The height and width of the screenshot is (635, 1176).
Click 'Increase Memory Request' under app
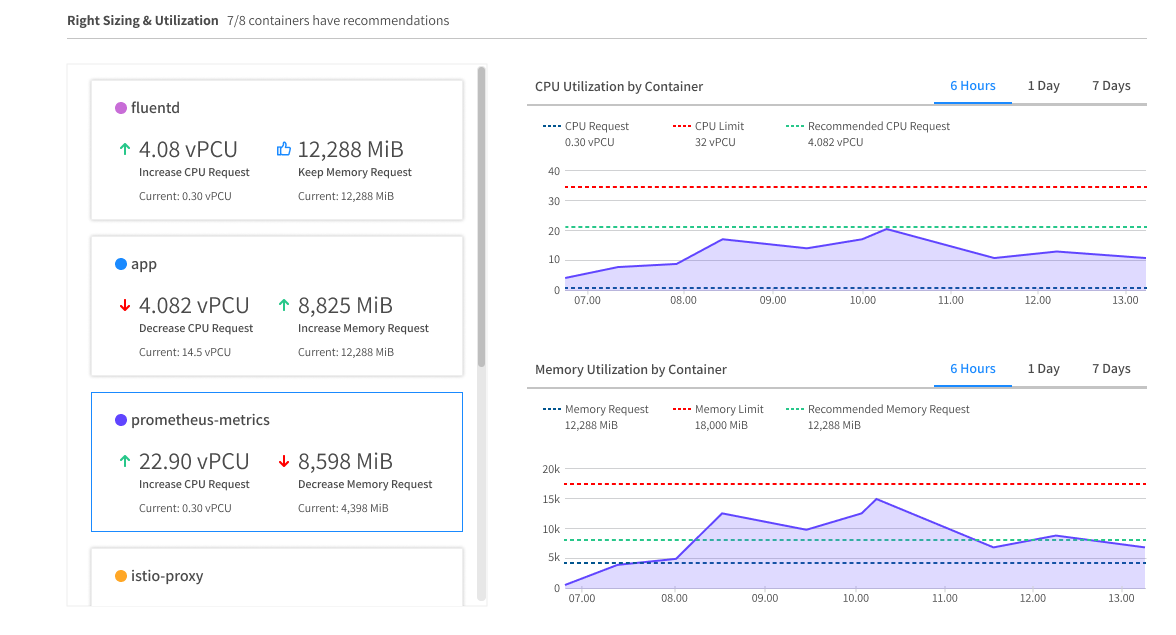[363, 328]
